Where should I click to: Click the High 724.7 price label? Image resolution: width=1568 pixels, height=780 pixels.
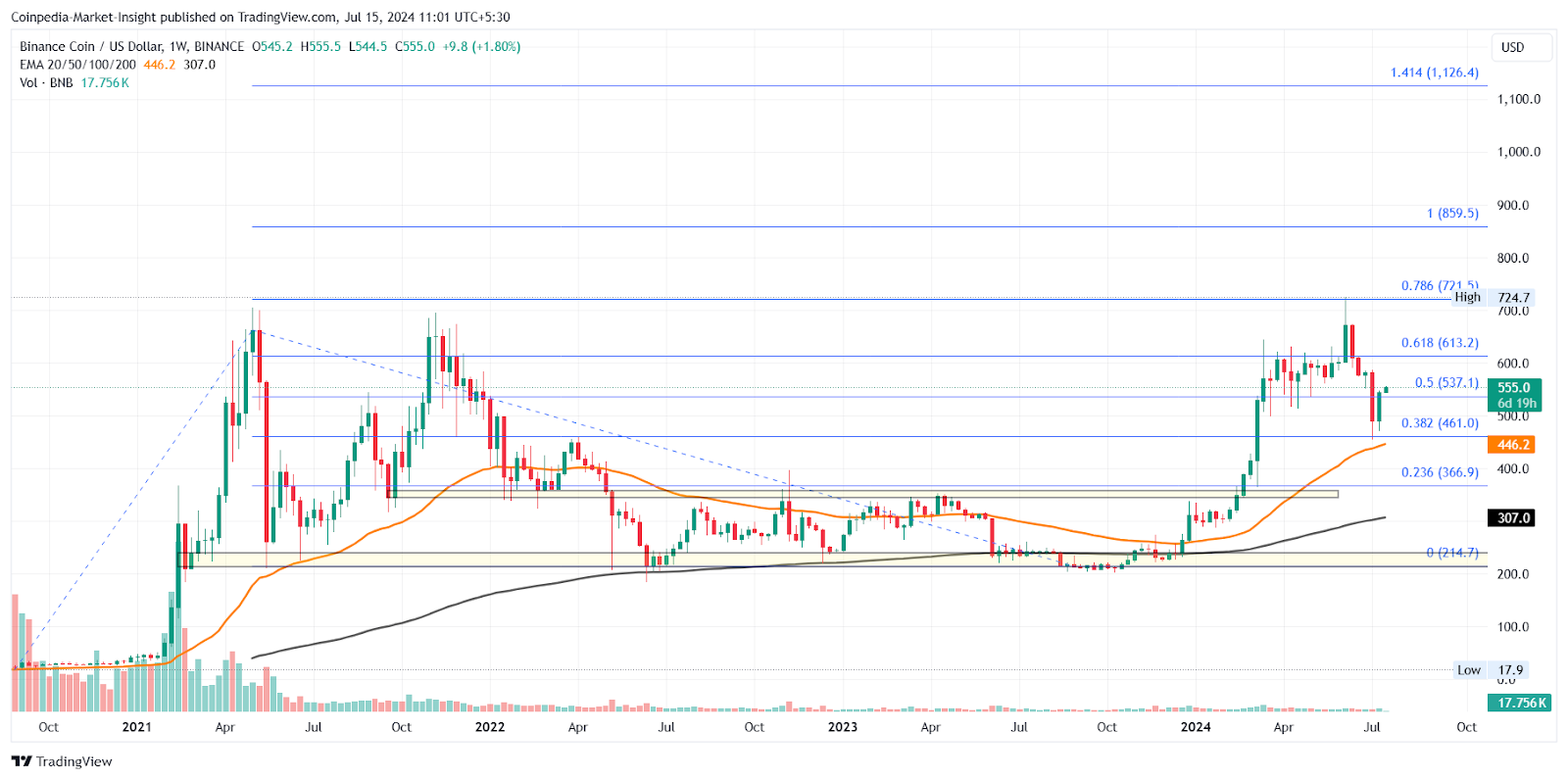(1493, 298)
